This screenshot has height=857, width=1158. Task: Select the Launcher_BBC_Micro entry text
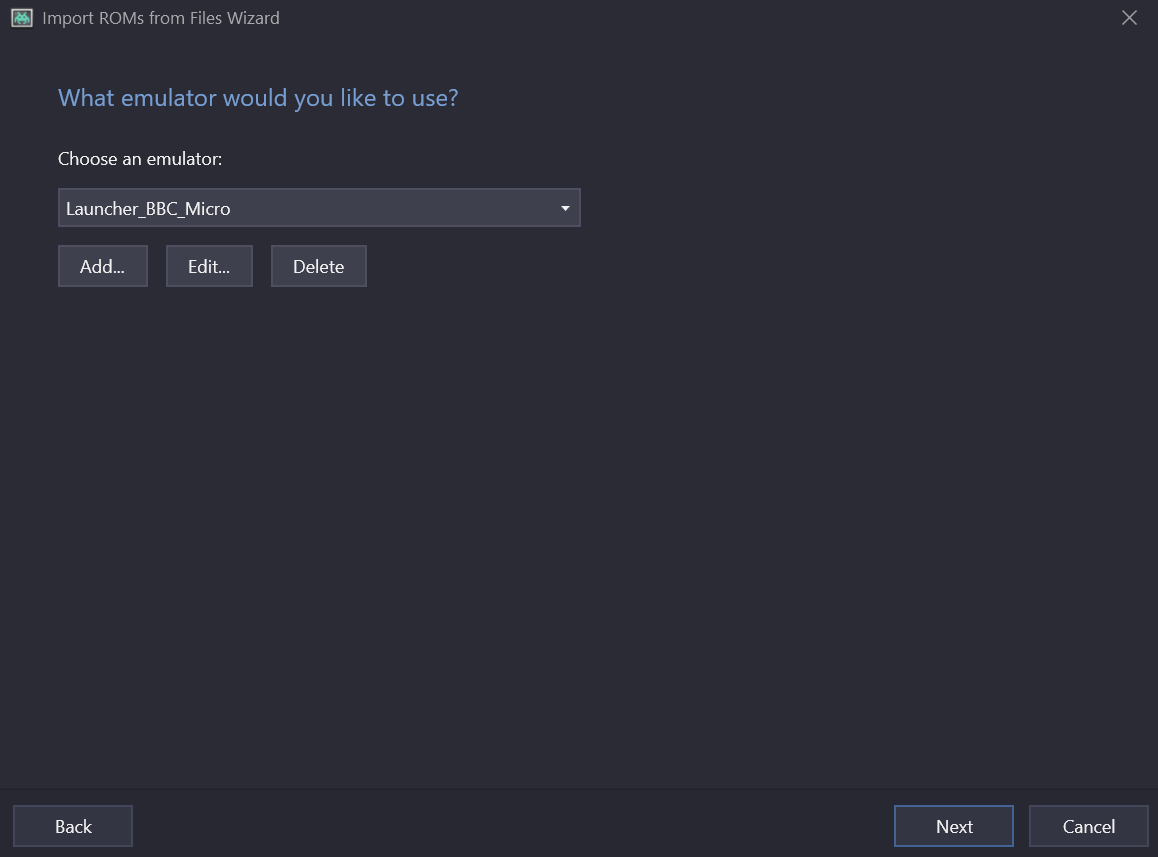[148, 209]
